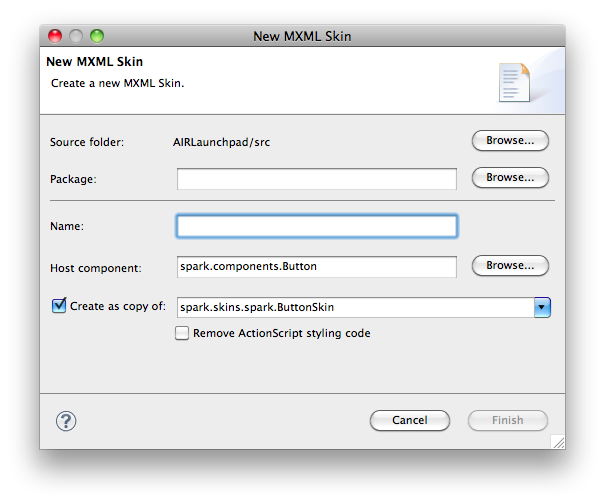The height and width of the screenshot is (504, 605).
Task: Click the New MXML Skin title bar
Action: (x=302, y=36)
